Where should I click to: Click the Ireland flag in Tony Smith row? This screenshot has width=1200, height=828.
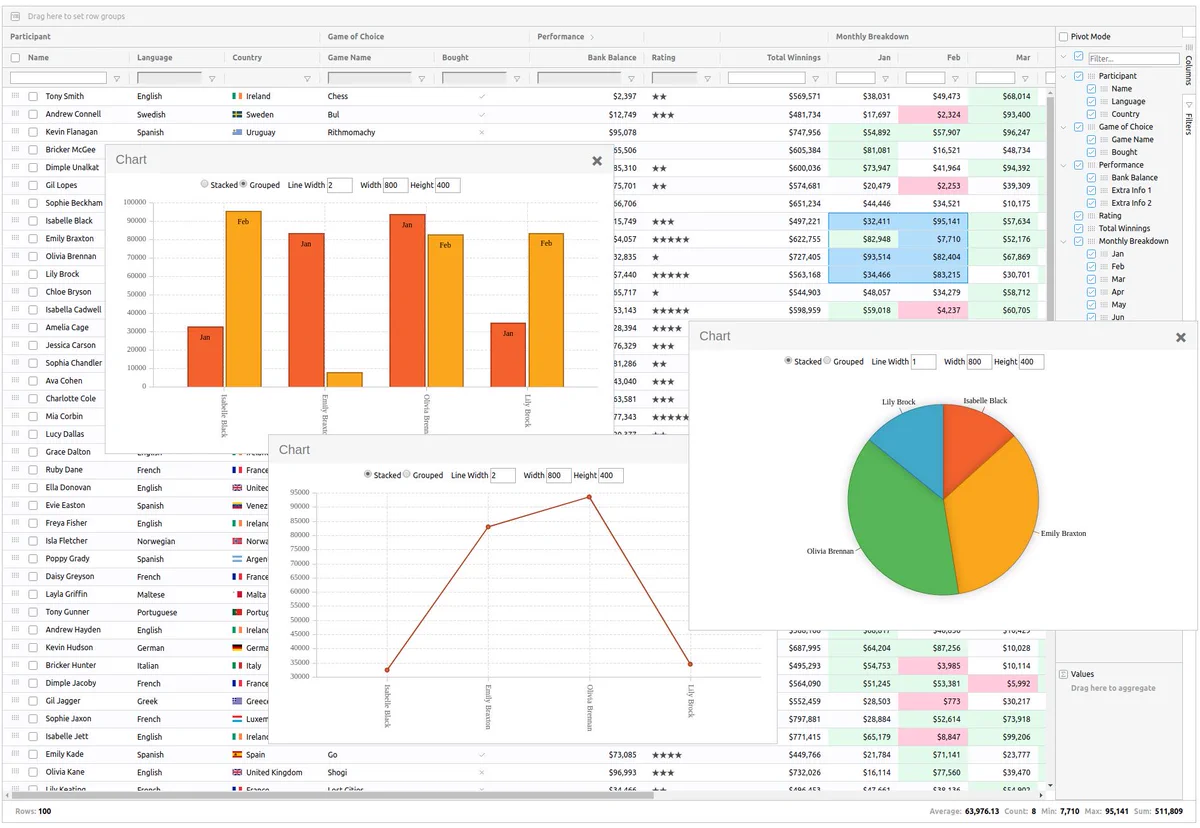(x=237, y=96)
